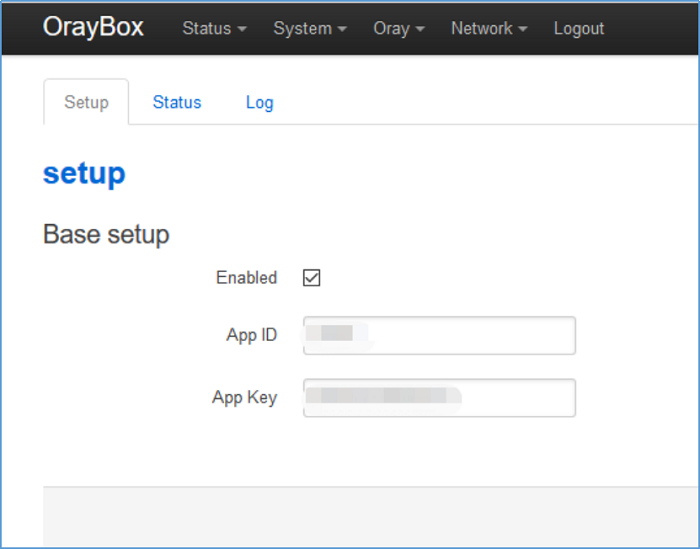Expand the Network menu
This screenshot has height=549, width=700.
pos(489,29)
